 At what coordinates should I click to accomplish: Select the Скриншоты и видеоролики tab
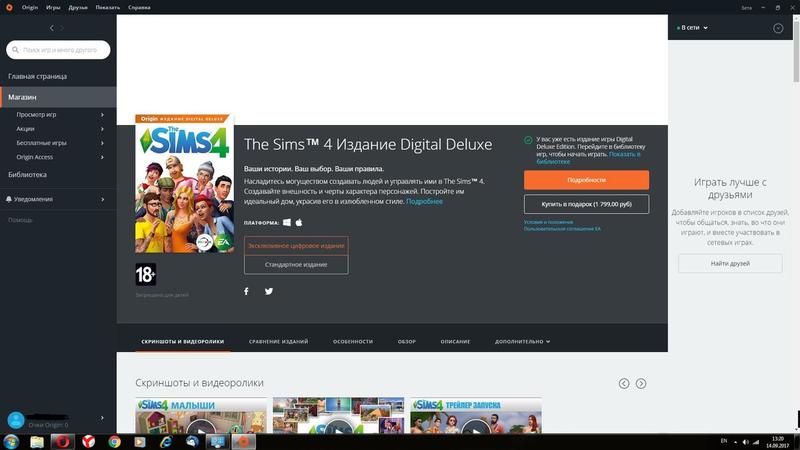[183, 341]
